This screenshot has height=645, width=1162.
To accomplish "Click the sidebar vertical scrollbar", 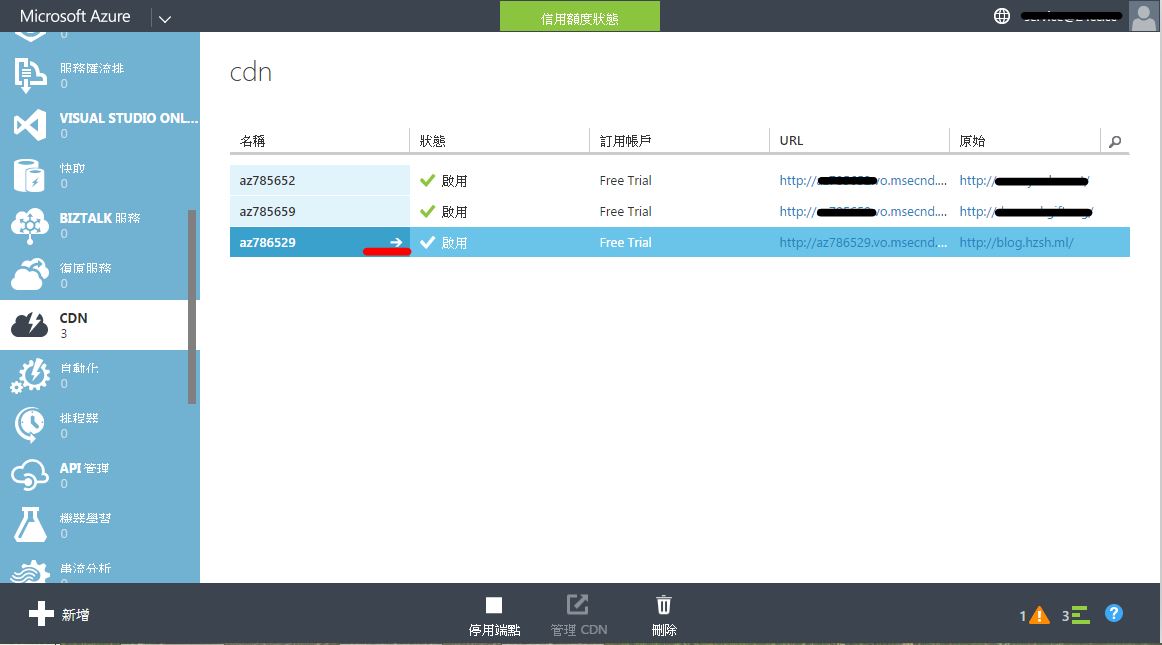I will pos(192,307).
